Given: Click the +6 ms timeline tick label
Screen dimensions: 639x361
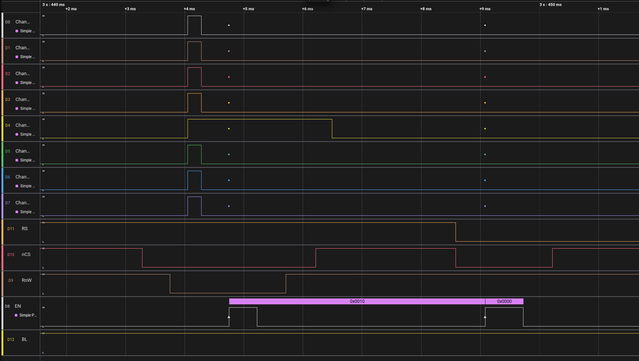Looking at the screenshot, I should pyautogui.click(x=308, y=9).
